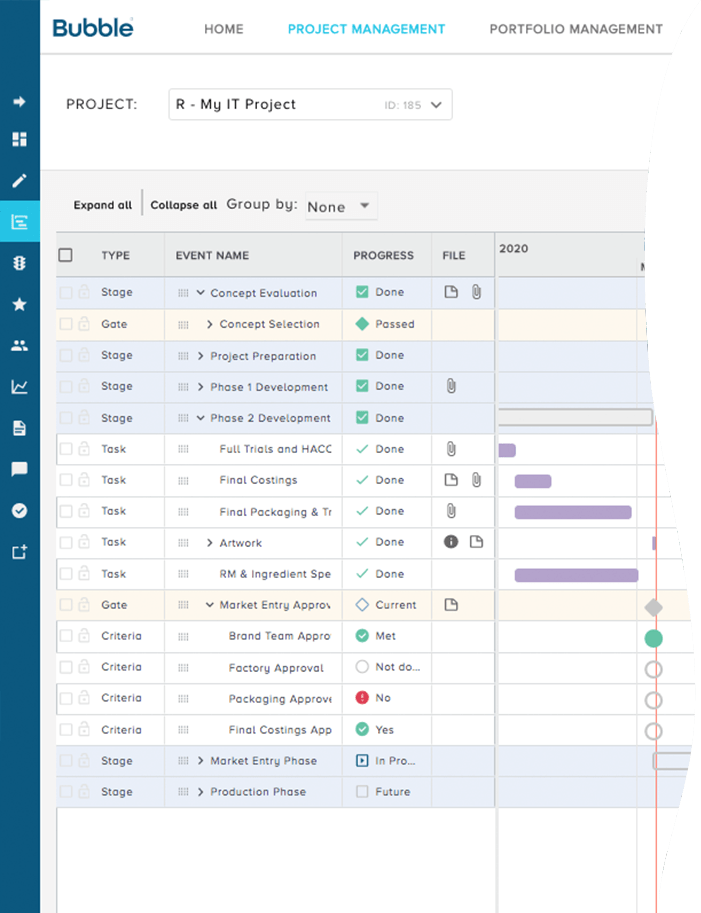Open document file of Concept Evaluation row
Screen dimensions: 701x913
coord(451,292)
